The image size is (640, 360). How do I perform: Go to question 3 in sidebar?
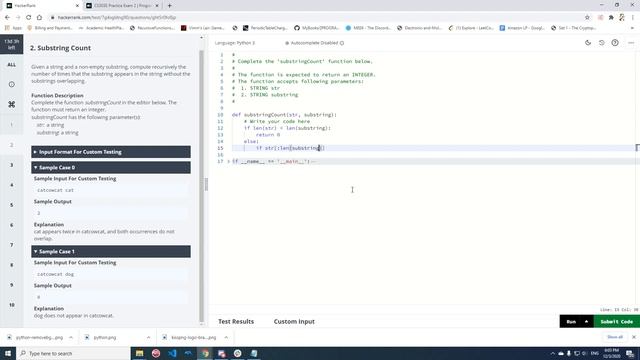click(x=11, y=165)
